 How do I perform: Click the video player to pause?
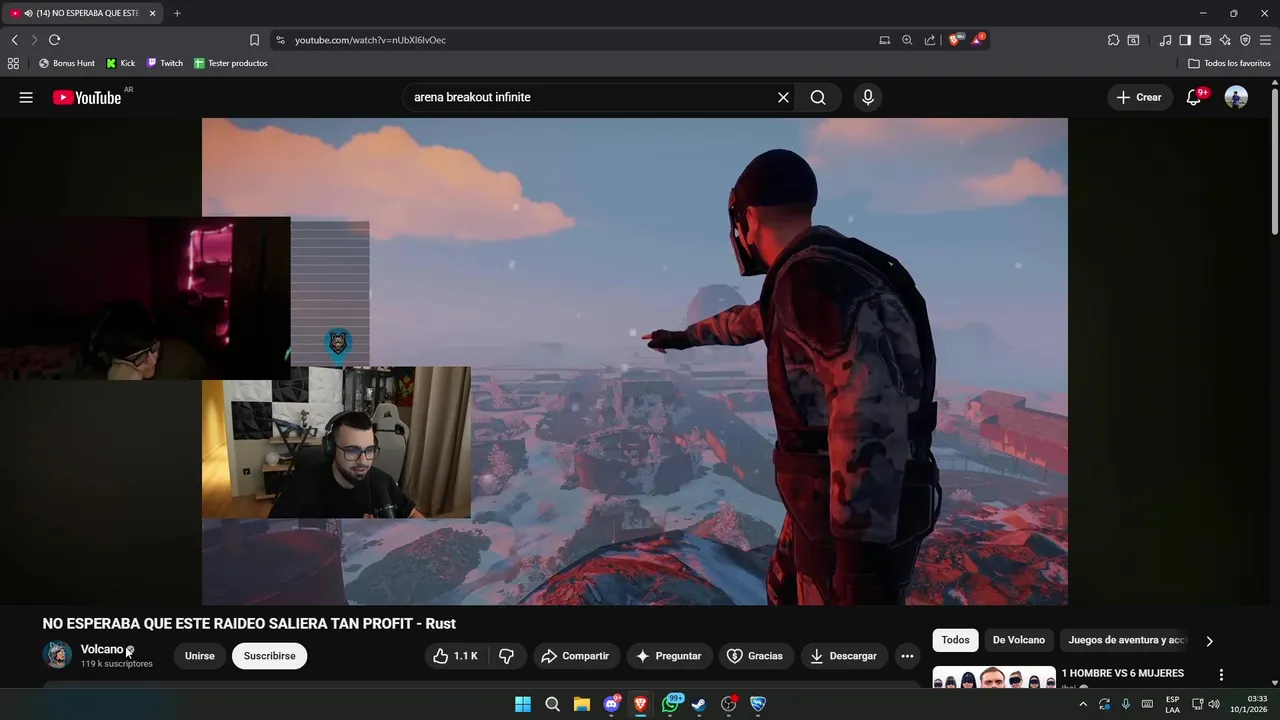tap(635, 361)
